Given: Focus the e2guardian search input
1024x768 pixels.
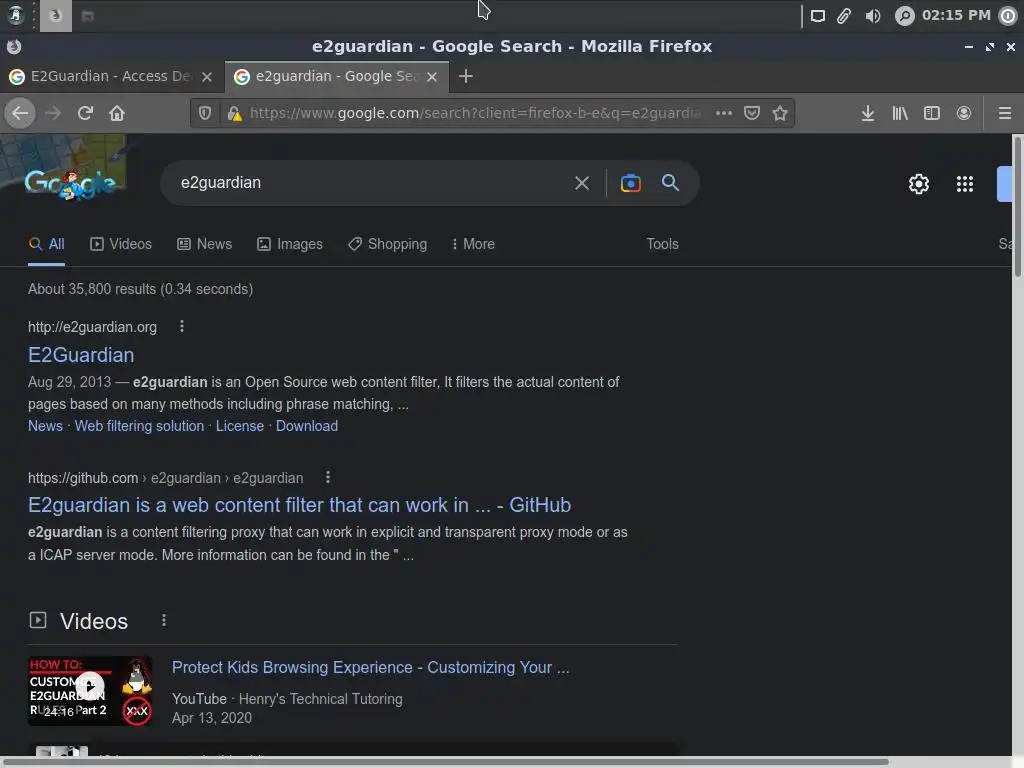Looking at the screenshot, I should click(372, 183).
